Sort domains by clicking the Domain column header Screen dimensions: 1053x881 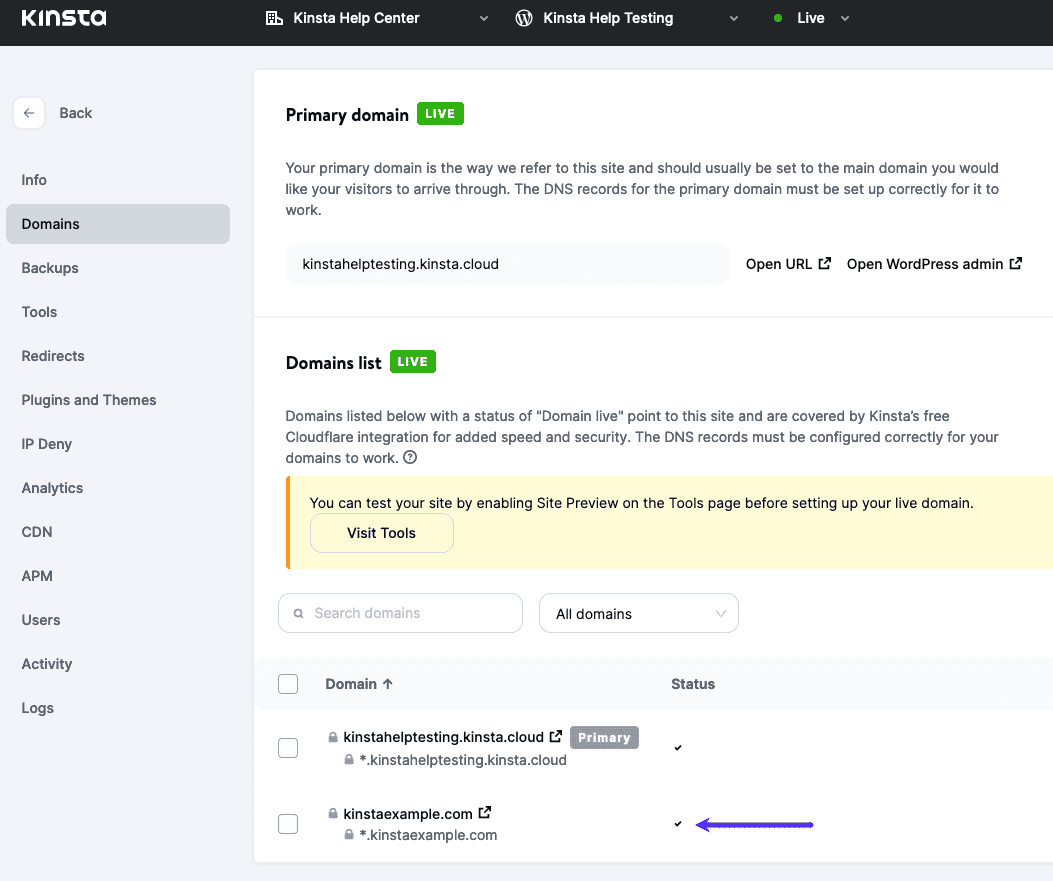click(x=359, y=683)
